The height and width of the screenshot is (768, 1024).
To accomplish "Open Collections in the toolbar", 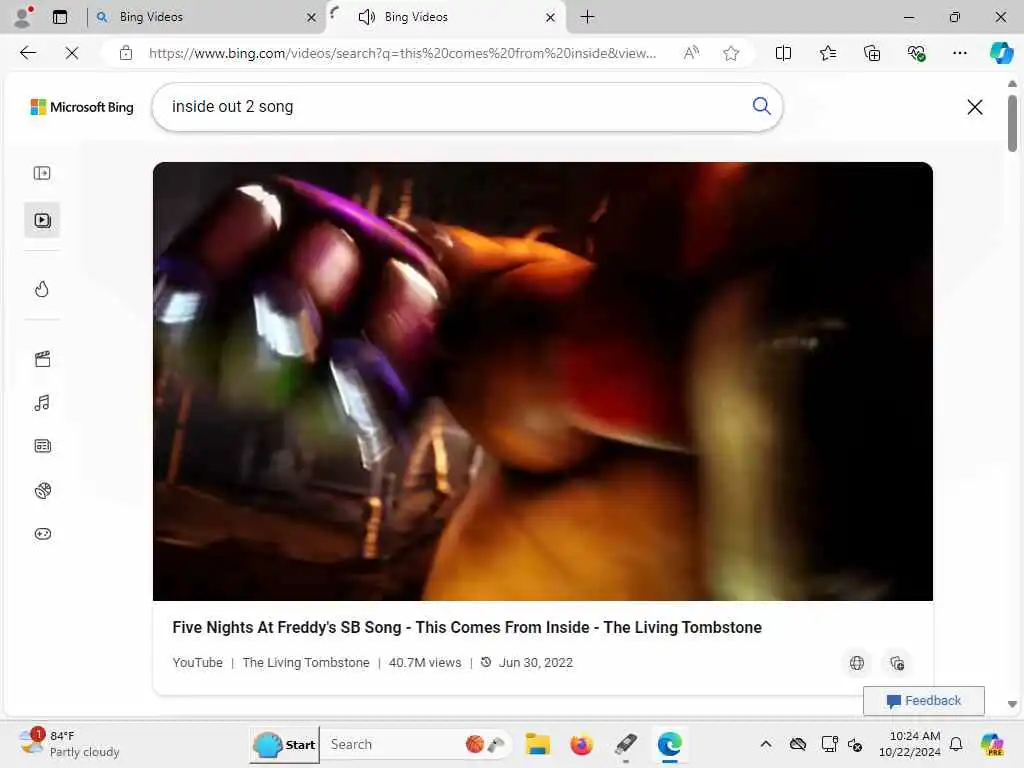I will click(x=872, y=53).
